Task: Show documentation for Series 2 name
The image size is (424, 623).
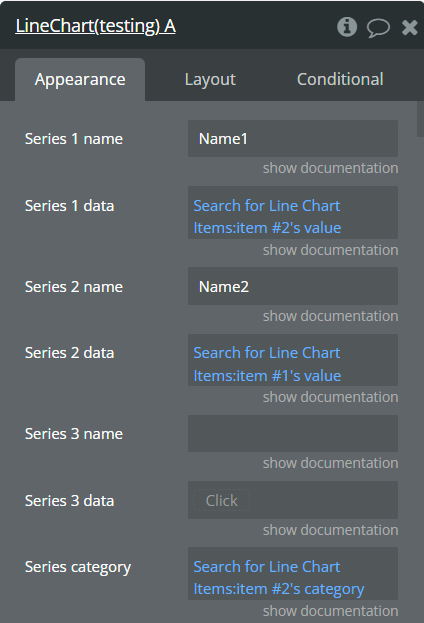Action: [330, 316]
